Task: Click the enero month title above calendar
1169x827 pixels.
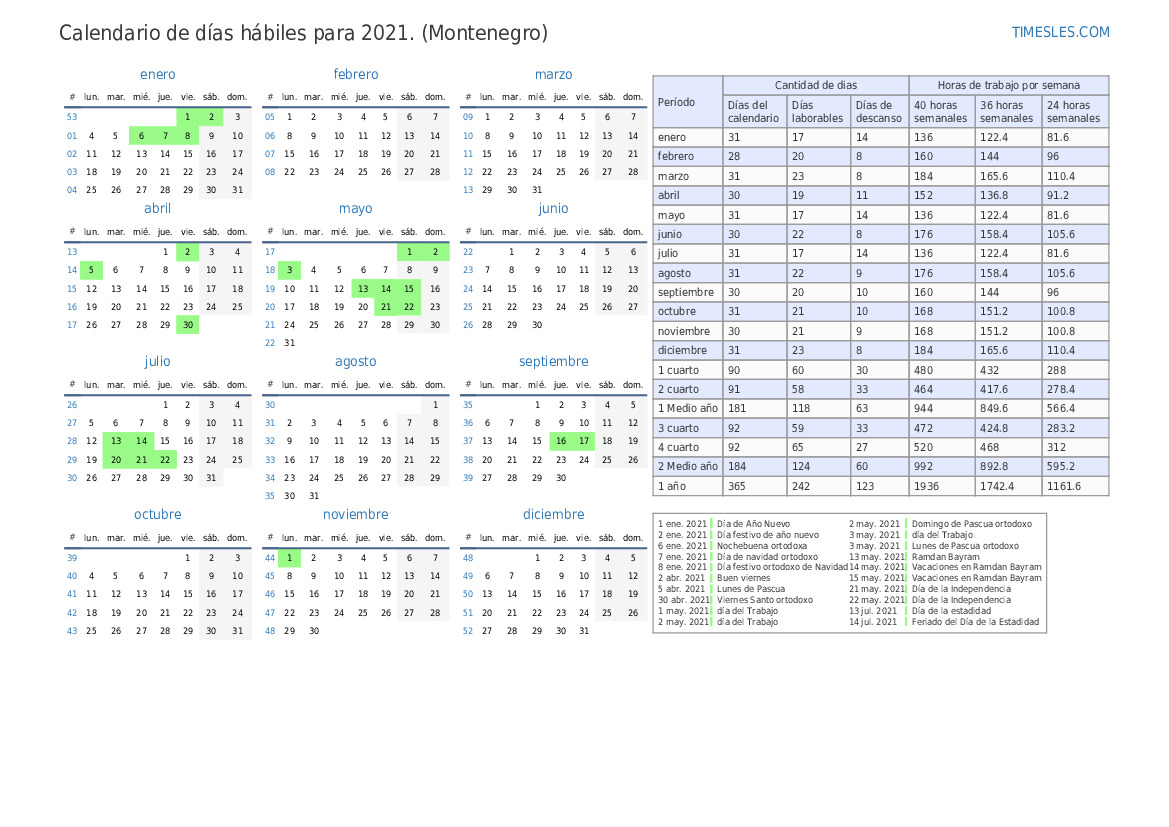Action: (x=158, y=74)
